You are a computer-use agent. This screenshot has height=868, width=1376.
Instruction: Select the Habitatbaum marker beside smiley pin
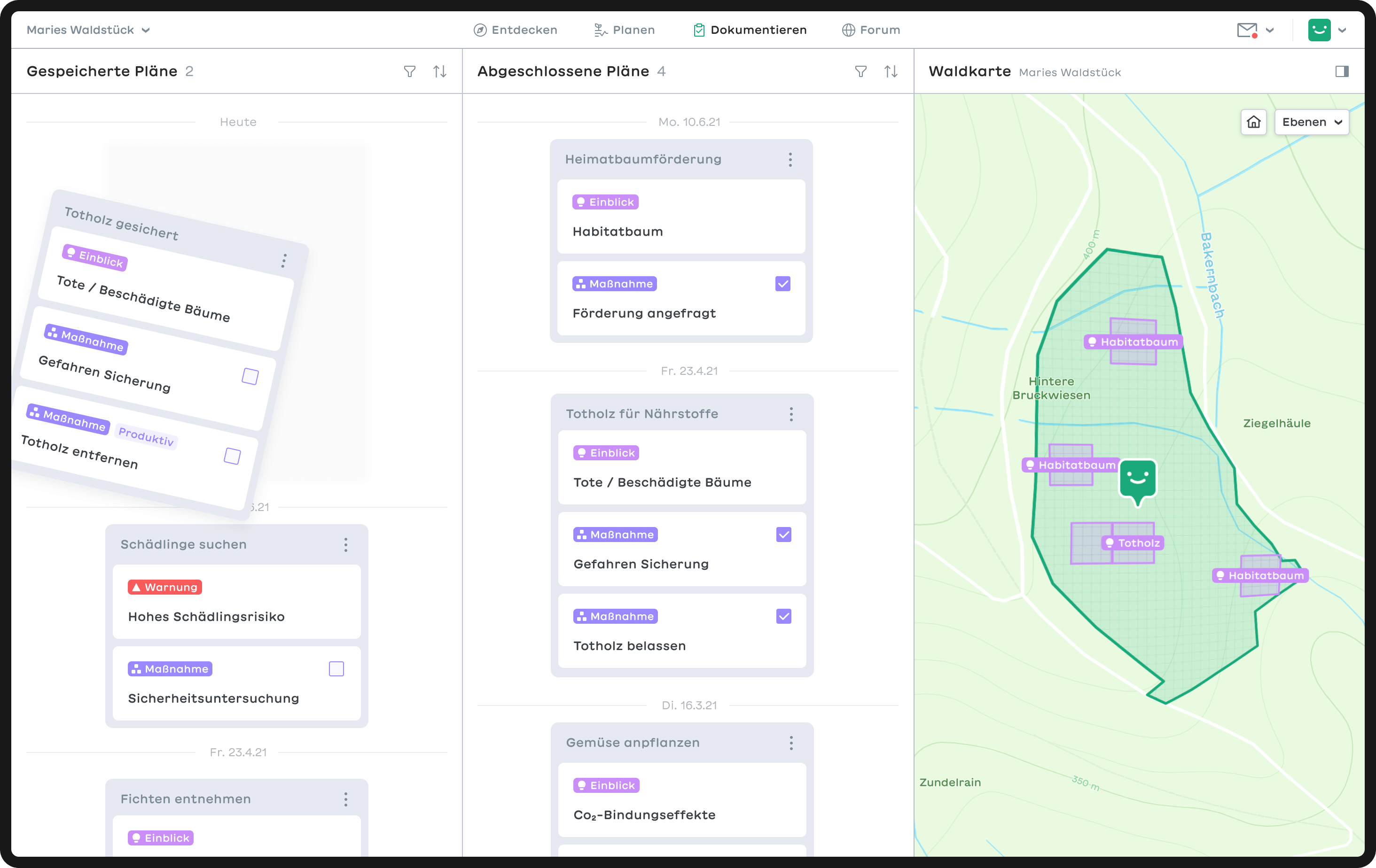1070,465
